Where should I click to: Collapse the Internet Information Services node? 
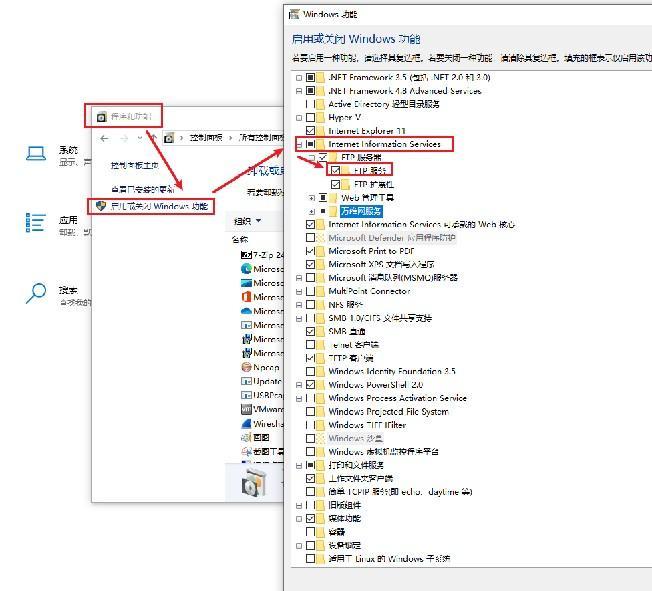pyautogui.click(x=299, y=145)
